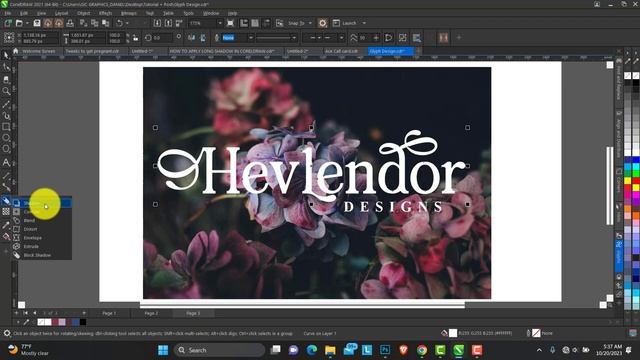
Task: Click the Save disk icon
Action: [x=37, y=23]
